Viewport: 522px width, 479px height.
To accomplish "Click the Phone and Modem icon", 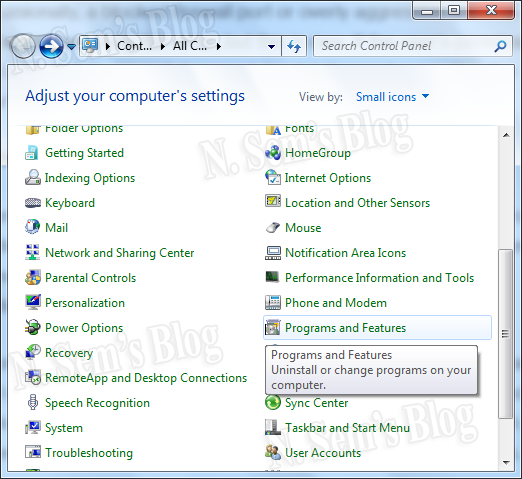I will click(x=273, y=303).
